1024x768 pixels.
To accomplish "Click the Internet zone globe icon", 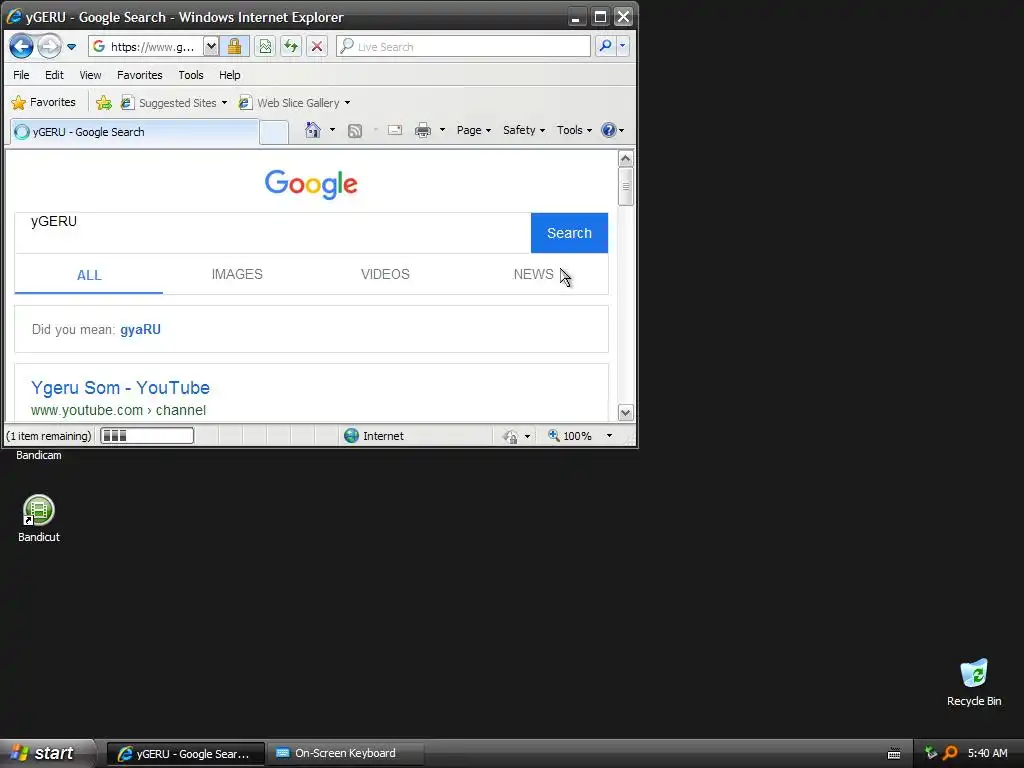I will (351, 436).
